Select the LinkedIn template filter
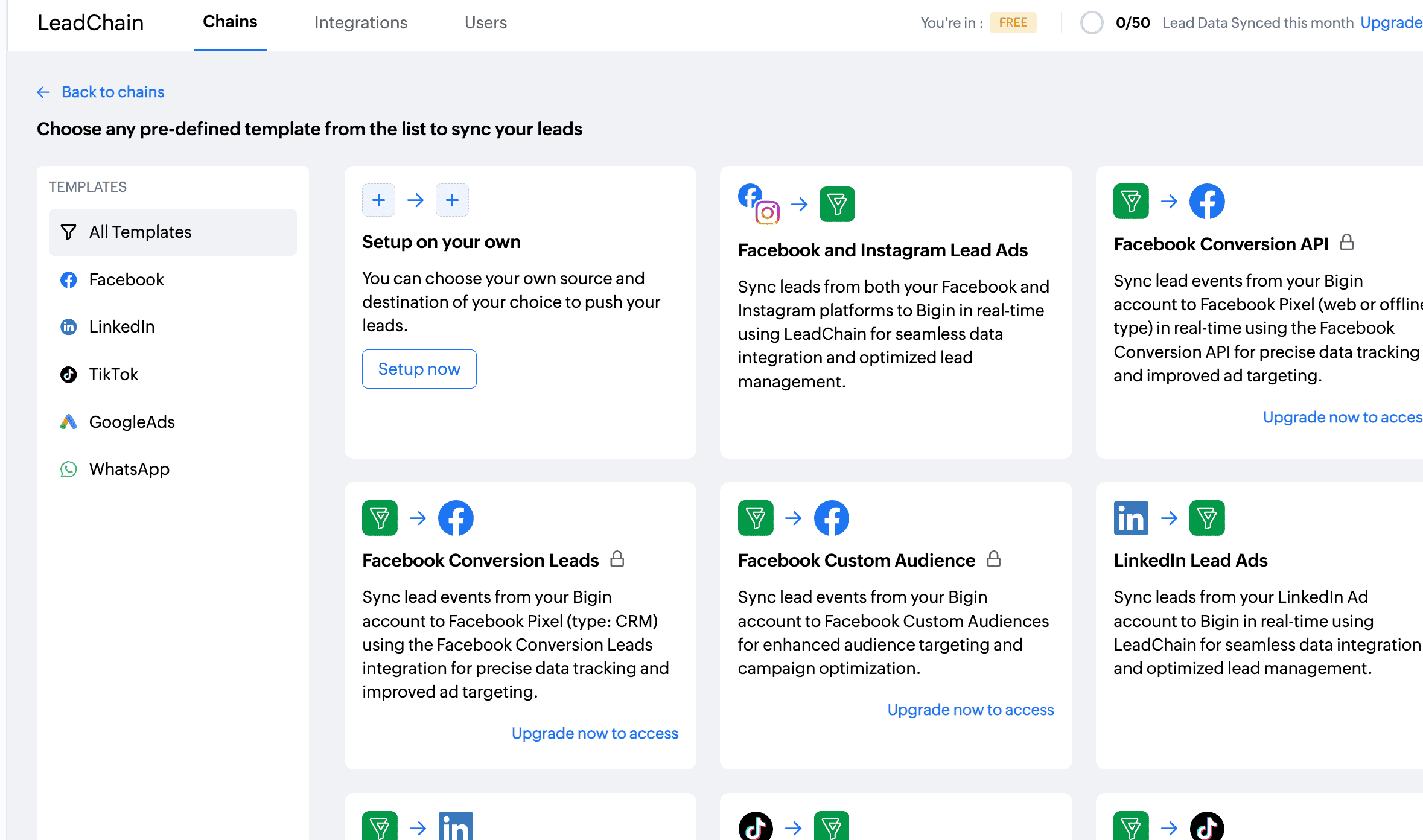 click(x=121, y=326)
